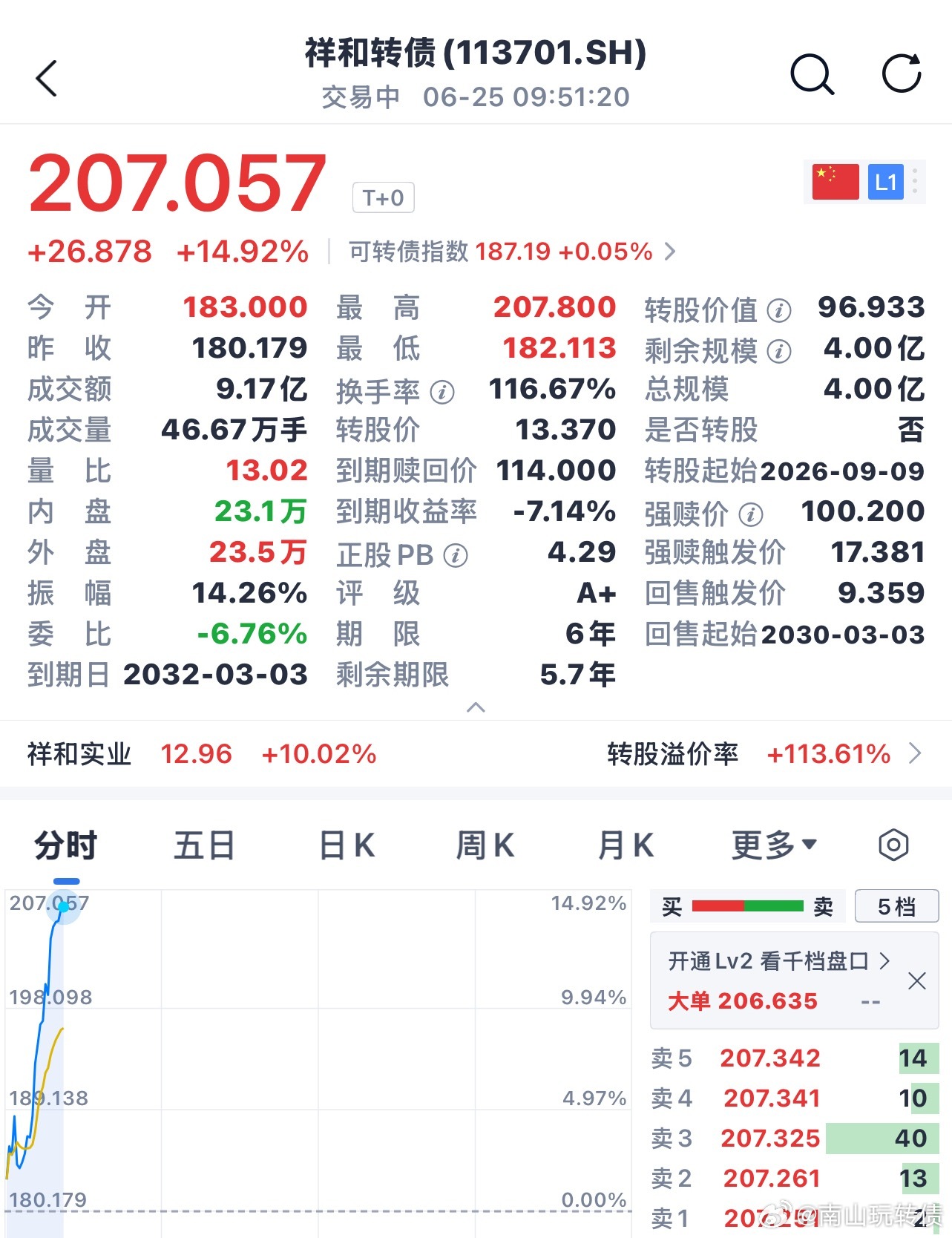The image size is (952, 1238).
Task: Tap 到期日 2032-03-03 value
Action: click(x=215, y=674)
